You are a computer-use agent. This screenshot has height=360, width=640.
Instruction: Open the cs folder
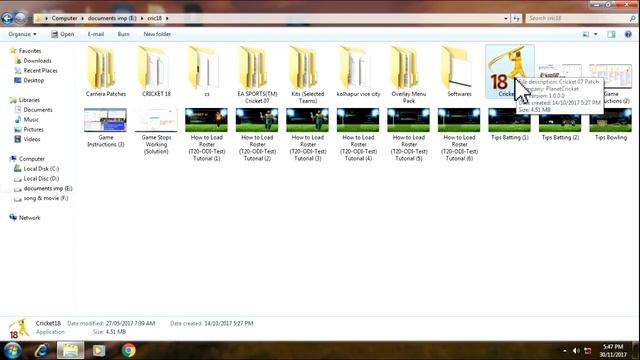207,71
